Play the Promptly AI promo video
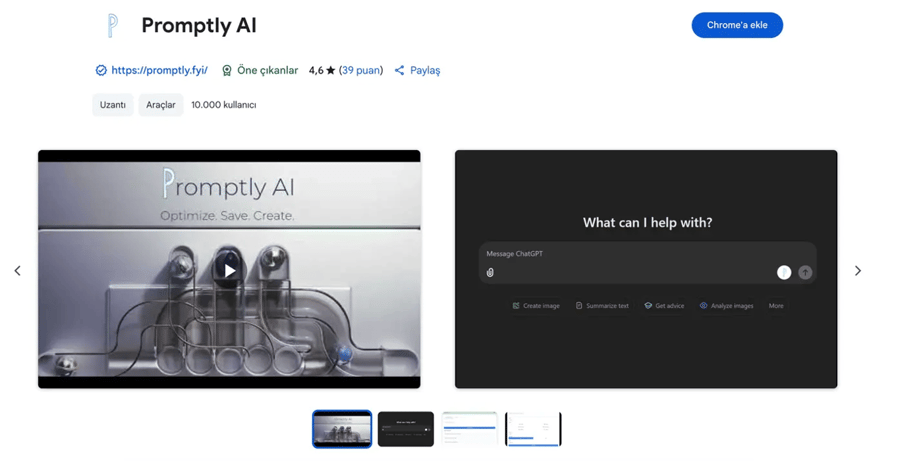This screenshot has height=461, width=900. (230, 270)
